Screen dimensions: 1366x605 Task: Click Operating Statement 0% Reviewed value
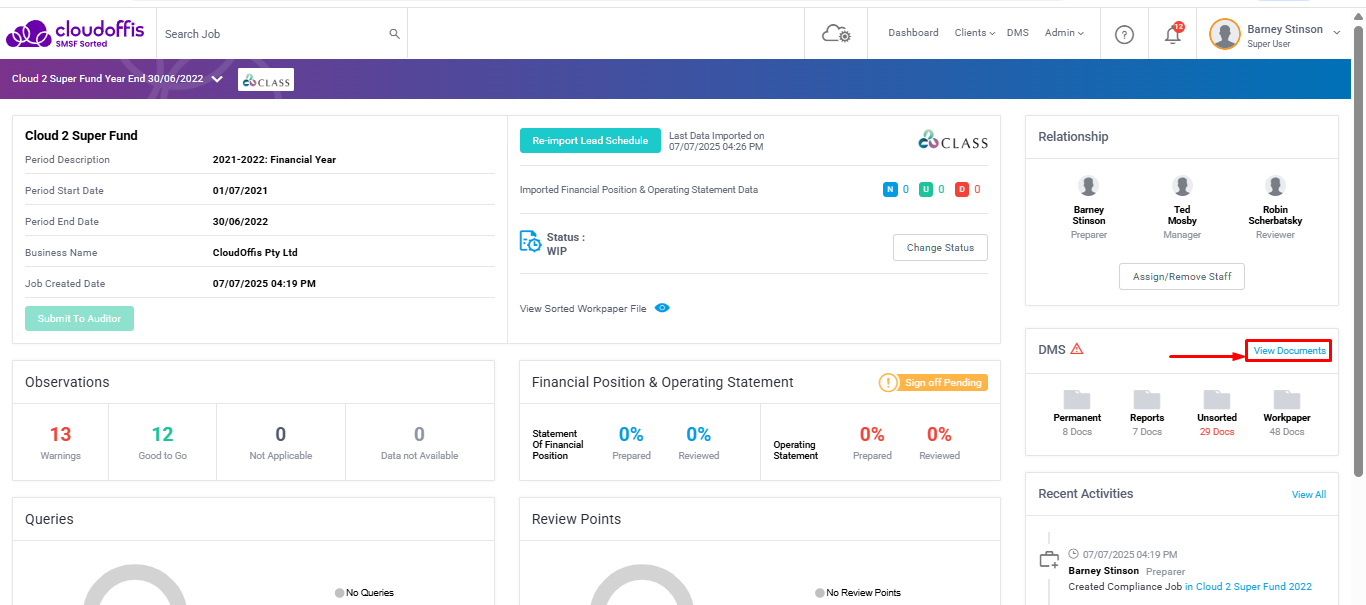pos(939,434)
